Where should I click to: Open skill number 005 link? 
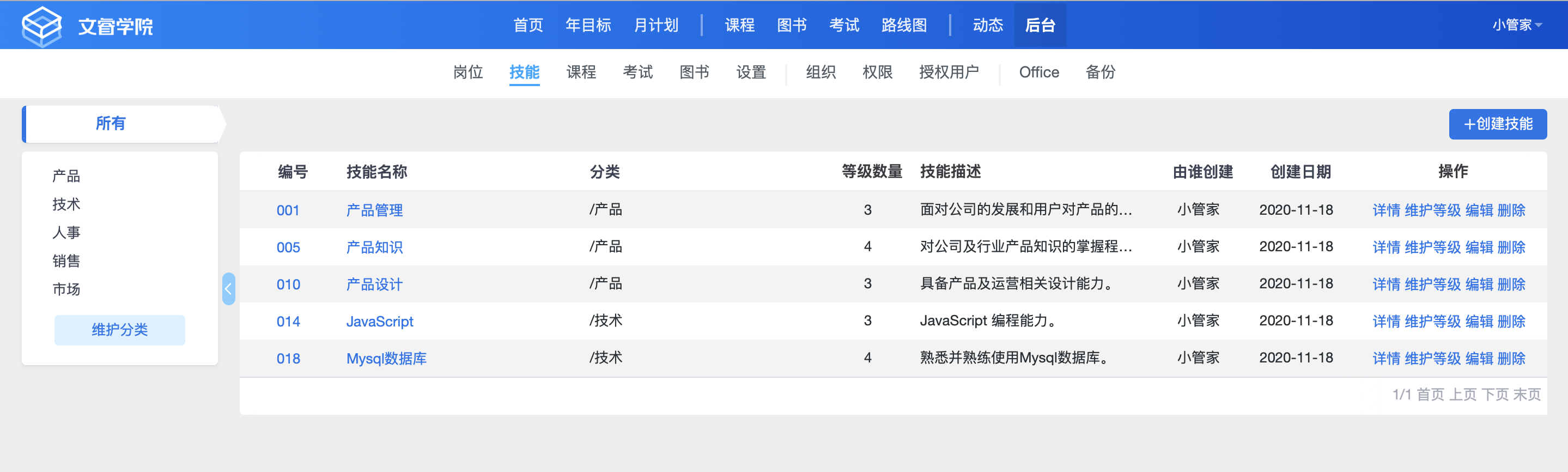288,248
